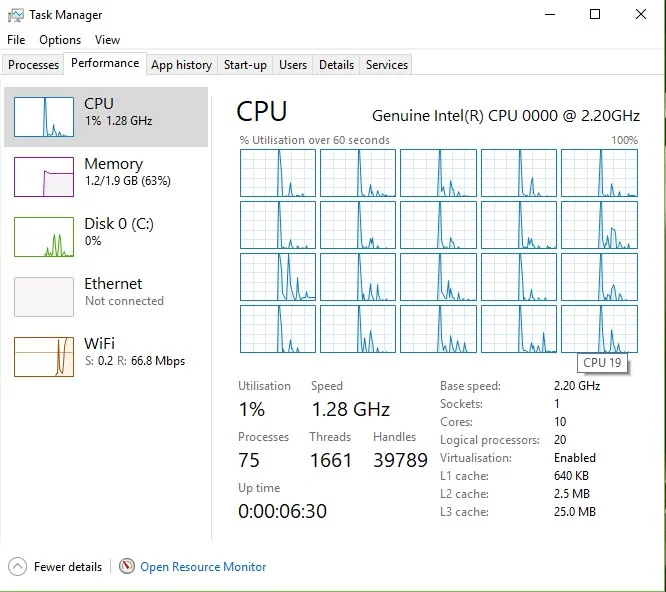The height and width of the screenshot is (592, 666).
Task: Click the CPU 19 graph with tooltip
Action: (x=599, y=329)
